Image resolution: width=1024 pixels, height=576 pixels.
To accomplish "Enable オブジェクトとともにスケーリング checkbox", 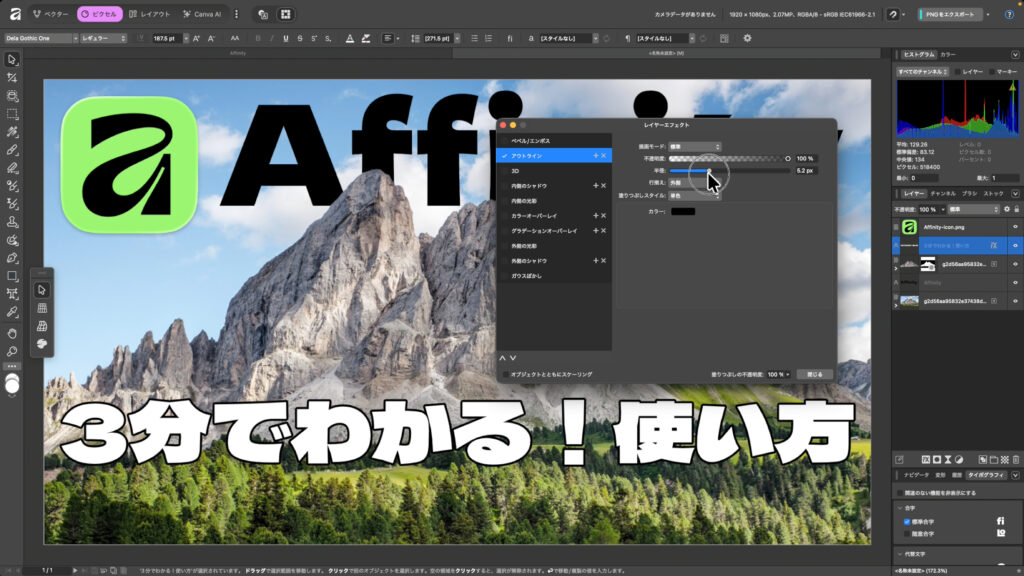I will 505,374.
